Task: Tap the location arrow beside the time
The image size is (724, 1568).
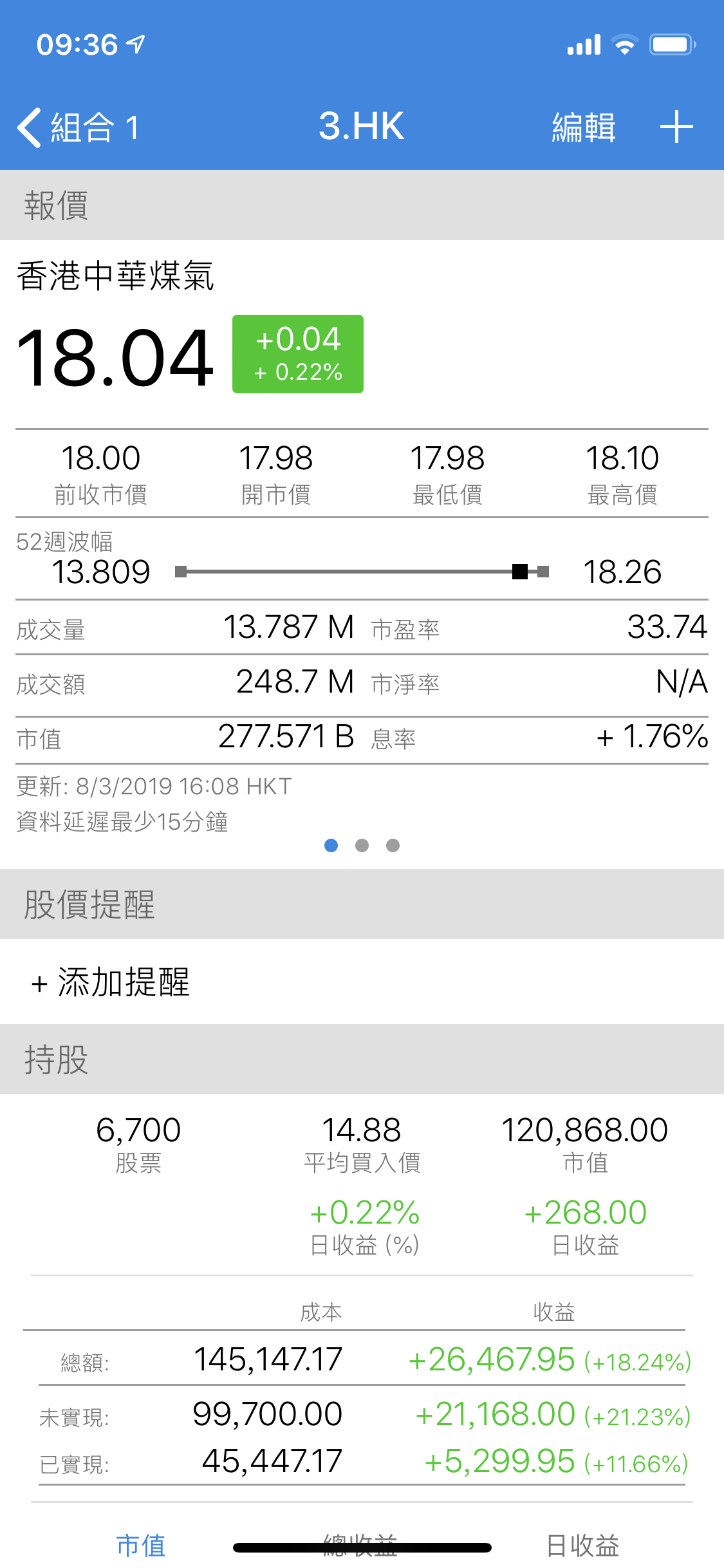Action: point(136,44)
